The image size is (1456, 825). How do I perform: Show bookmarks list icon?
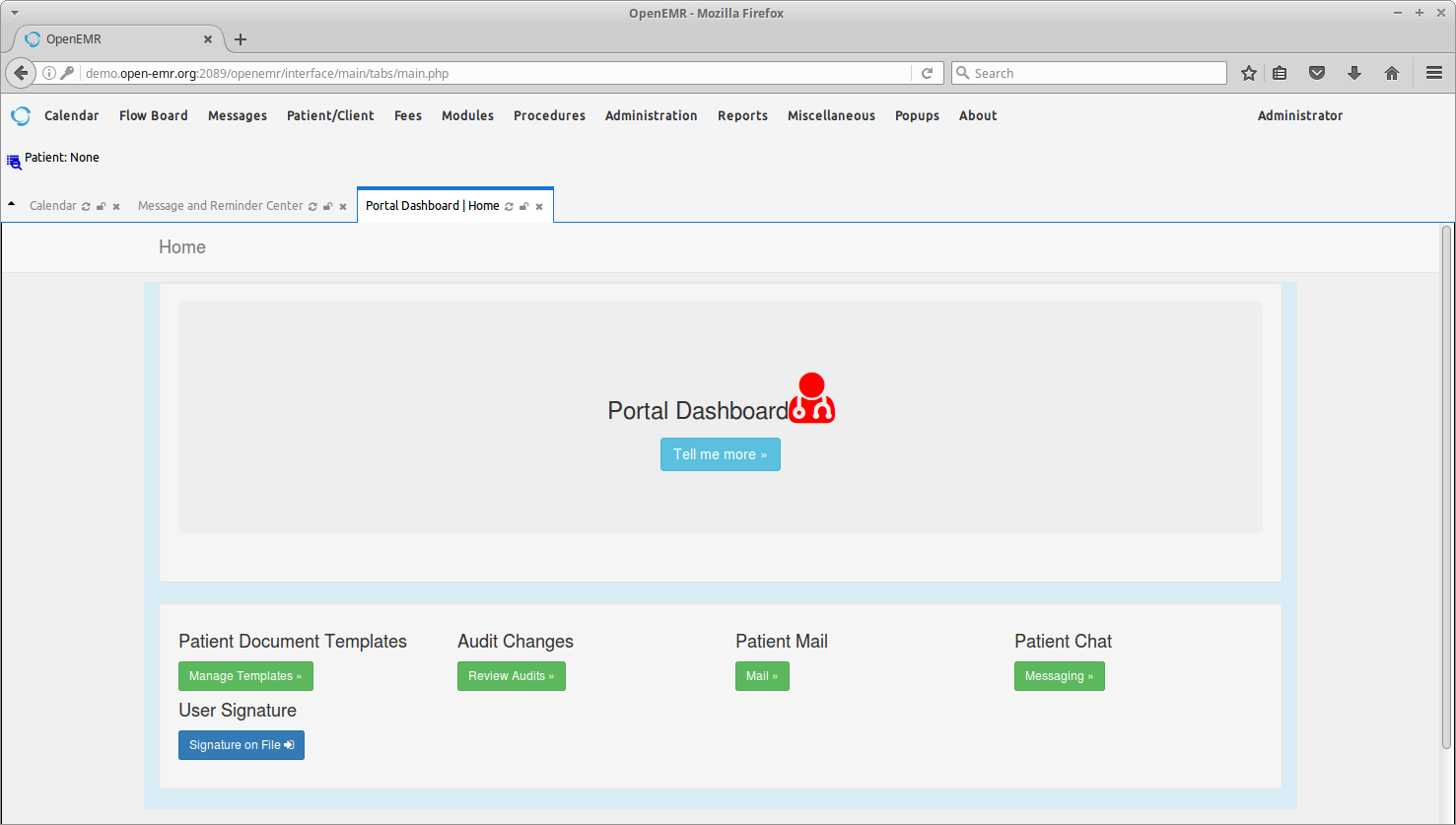[x=1280, y=73]
